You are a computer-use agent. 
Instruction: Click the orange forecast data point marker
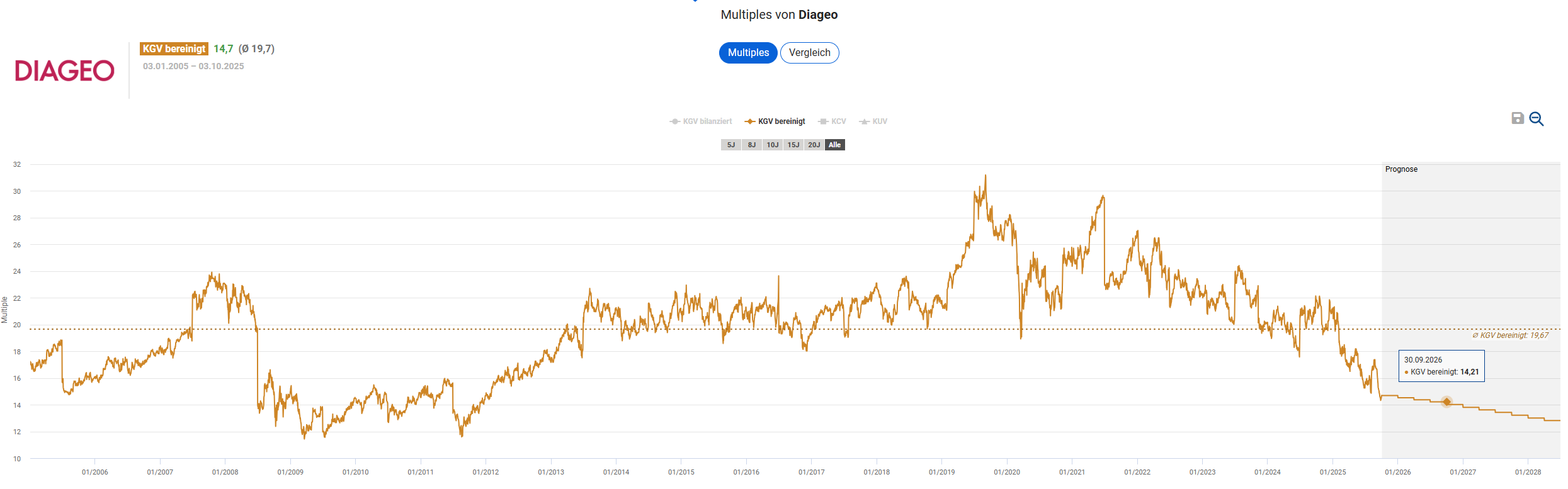[x=1446, y=402]
